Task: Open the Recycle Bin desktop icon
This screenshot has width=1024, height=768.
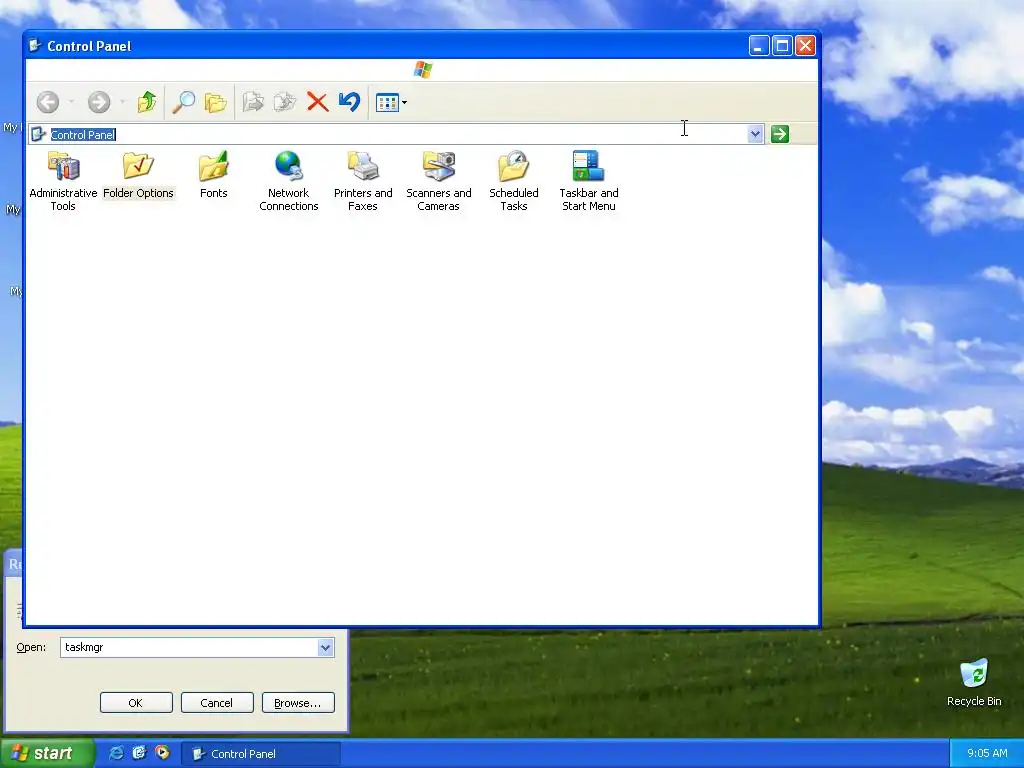Action: 974,683
